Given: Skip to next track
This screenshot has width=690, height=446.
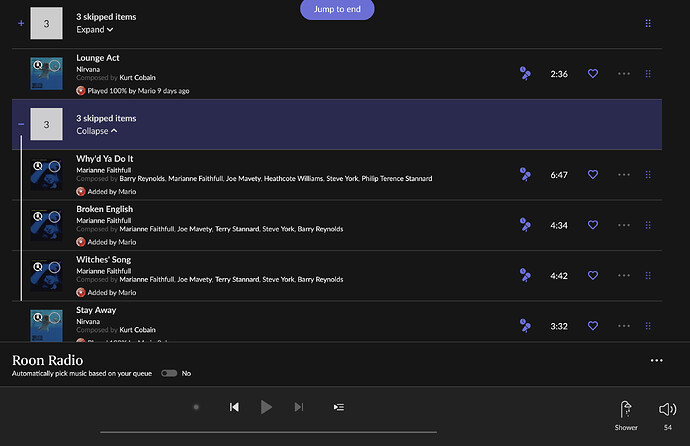Looking at the screenshot, I should [x=299, y=407].
